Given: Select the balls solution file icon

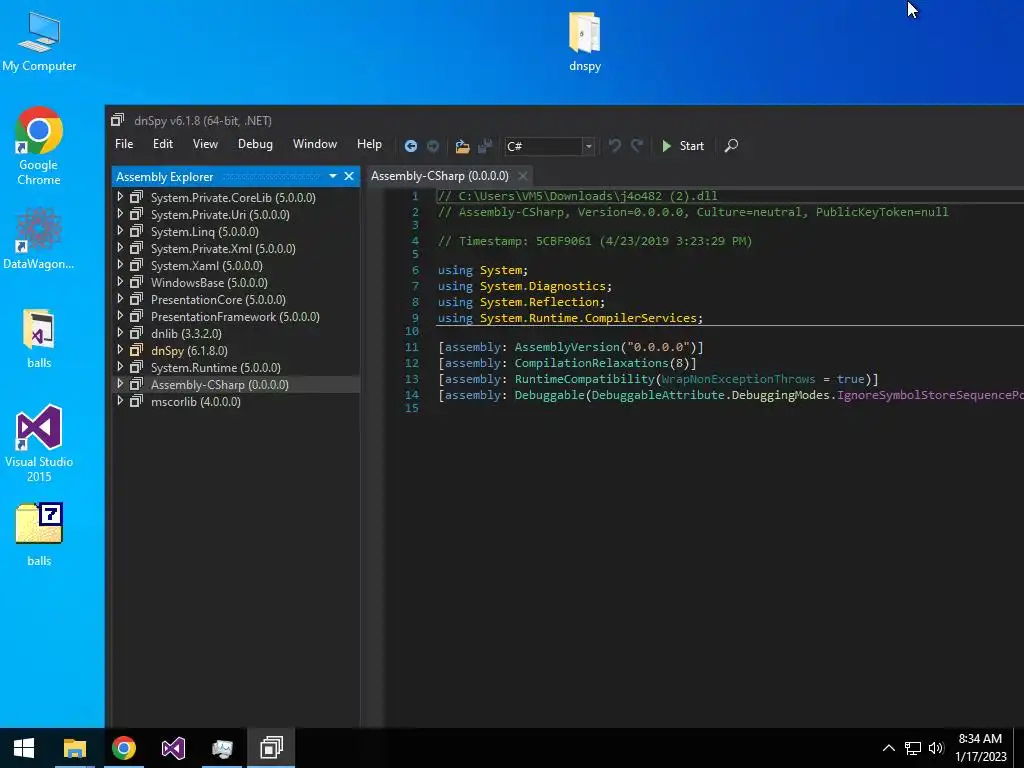Looking at the screenshot, I should 39,338.
